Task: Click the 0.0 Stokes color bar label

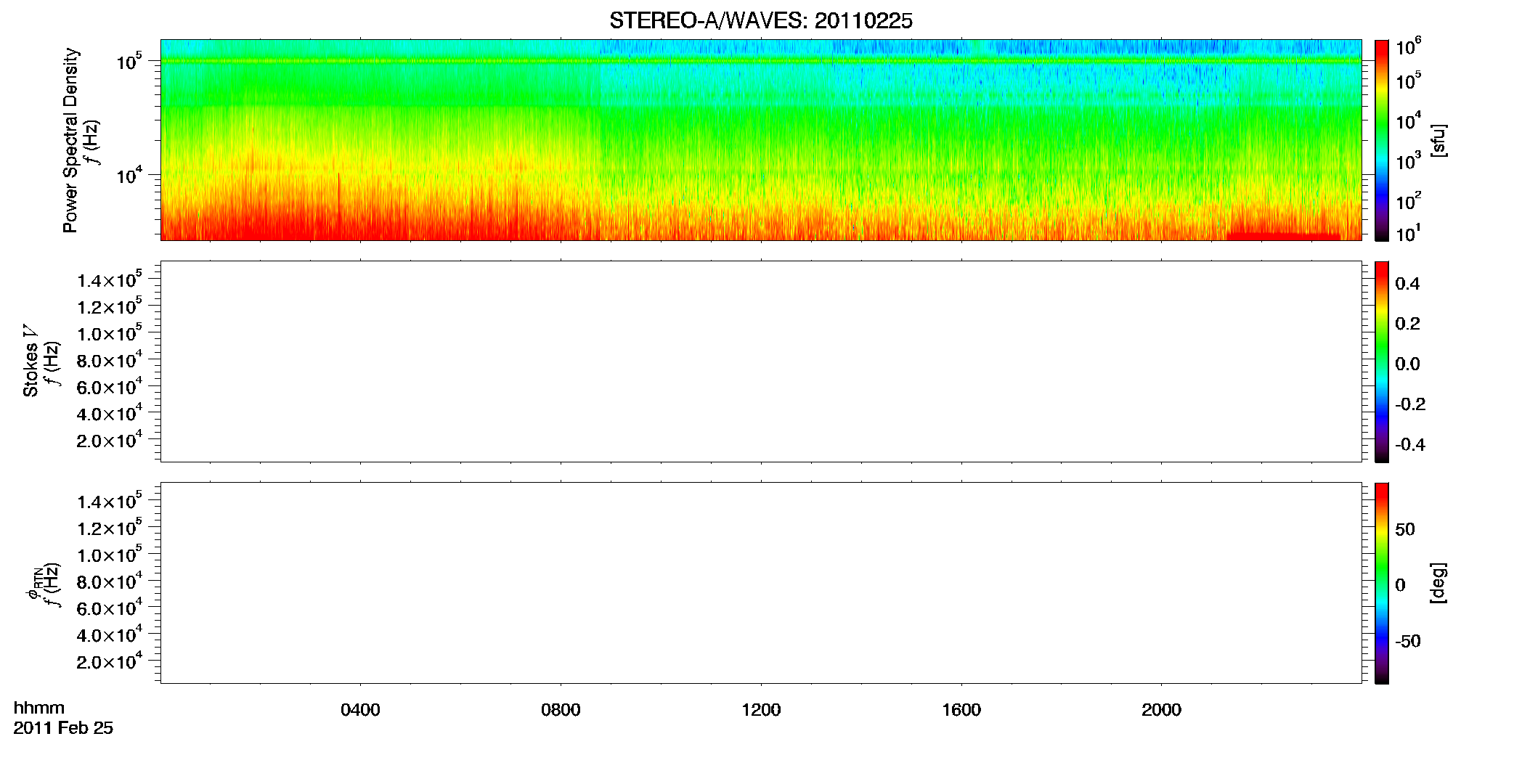Action: (1407, 364)
